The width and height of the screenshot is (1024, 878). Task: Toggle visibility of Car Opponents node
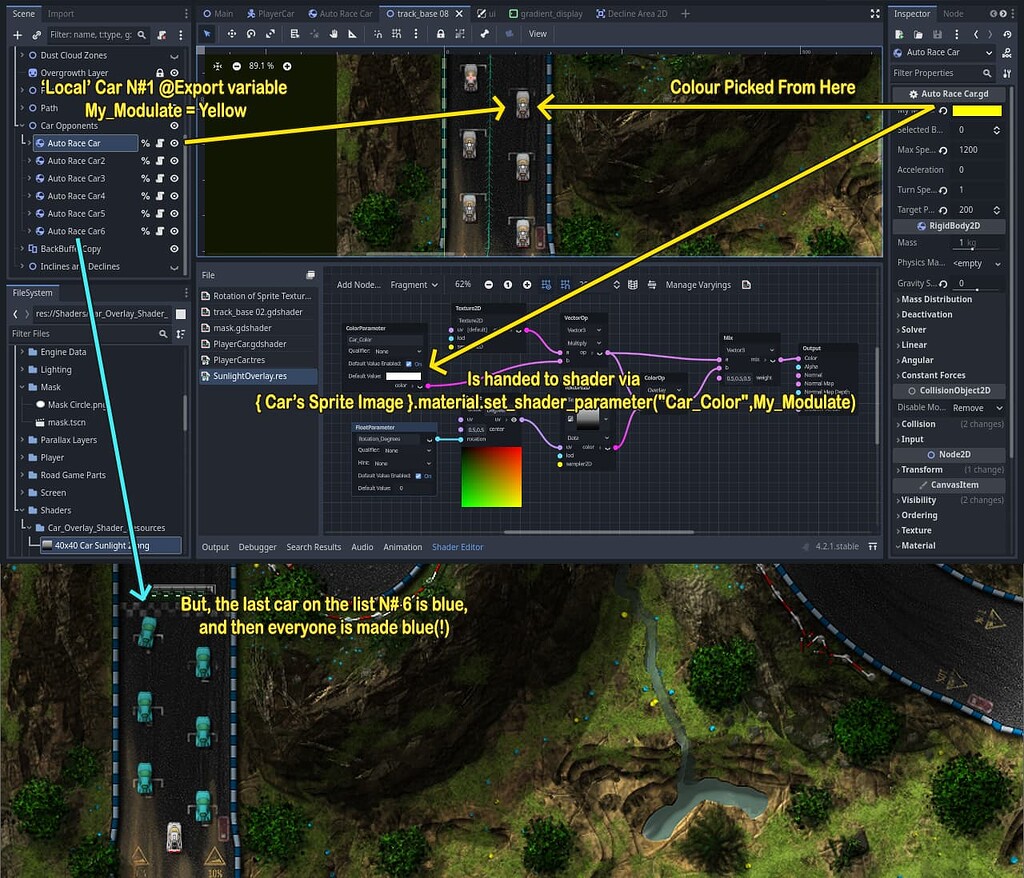(x=174, y=126)
